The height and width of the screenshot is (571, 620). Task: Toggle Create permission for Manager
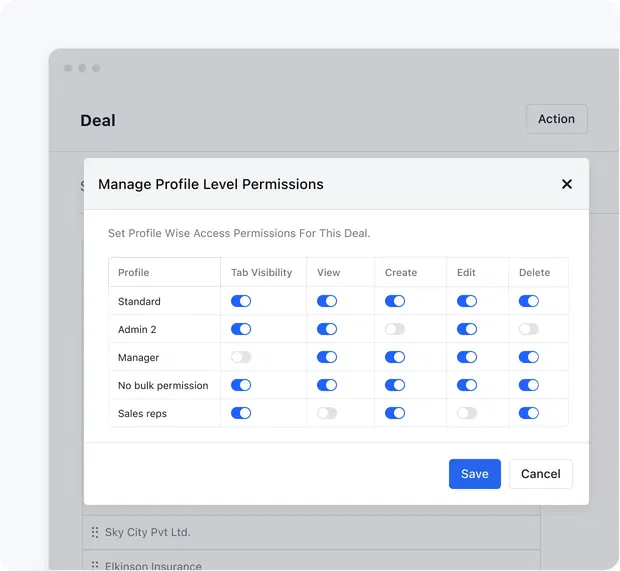[x=395, y=357]
